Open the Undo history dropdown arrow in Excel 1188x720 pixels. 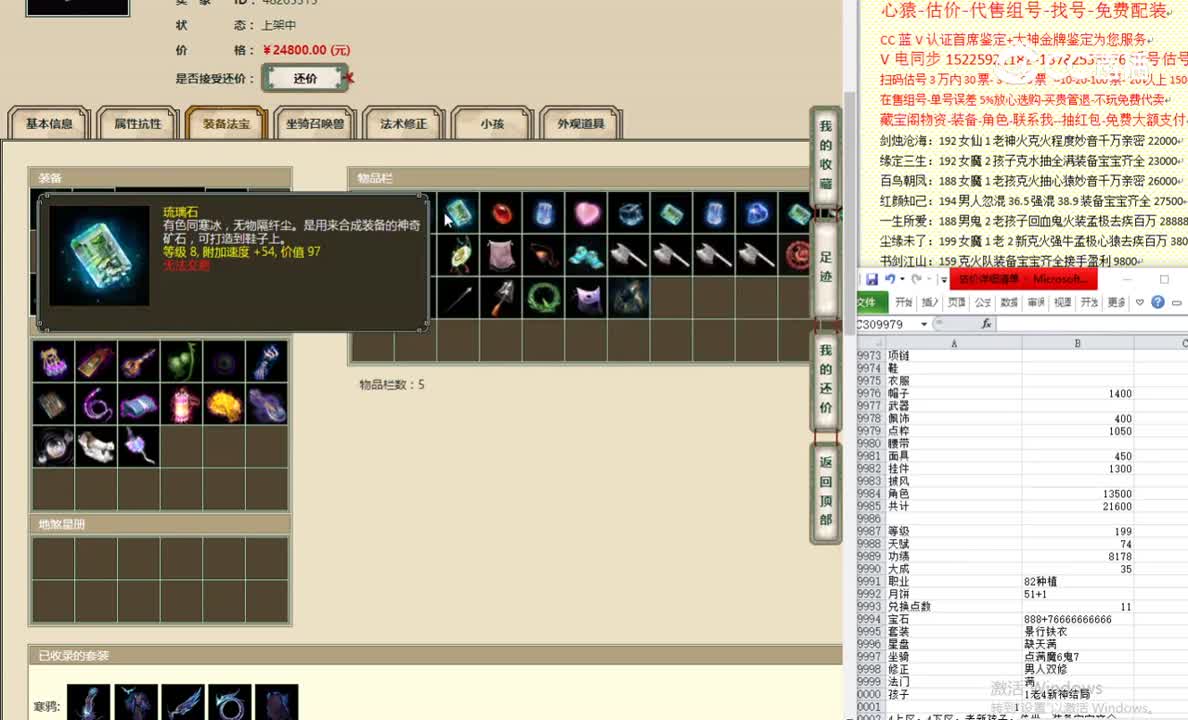(900, 278)
